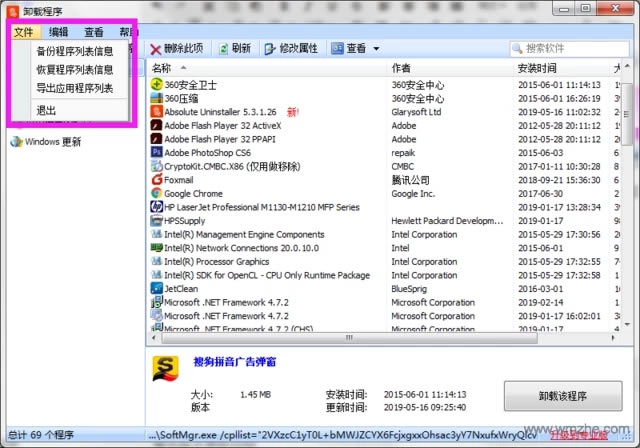Click the search magnifier icon
This screenshot has width=640, height=448.
[x=517, y=49]
